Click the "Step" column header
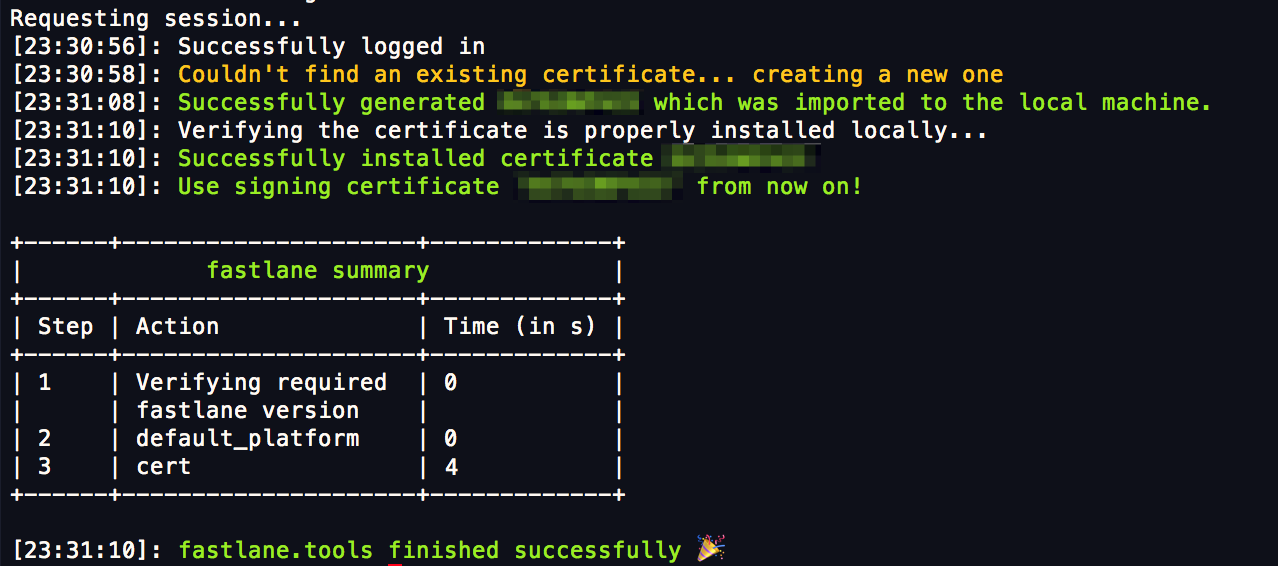This screenshot has height=566, width=1278. point(65,326)
